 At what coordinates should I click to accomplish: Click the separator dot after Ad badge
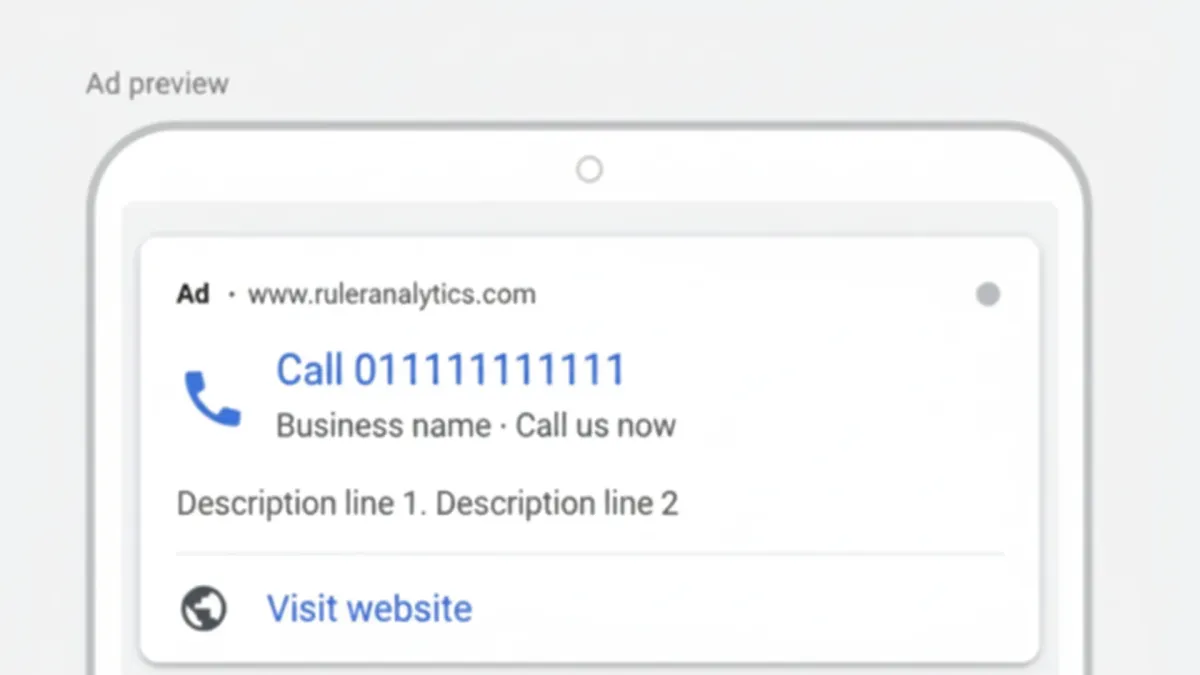[231, 295]
